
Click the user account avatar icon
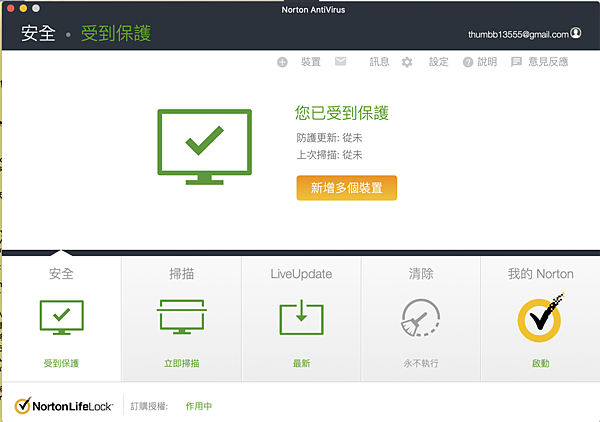coord(576,33)
